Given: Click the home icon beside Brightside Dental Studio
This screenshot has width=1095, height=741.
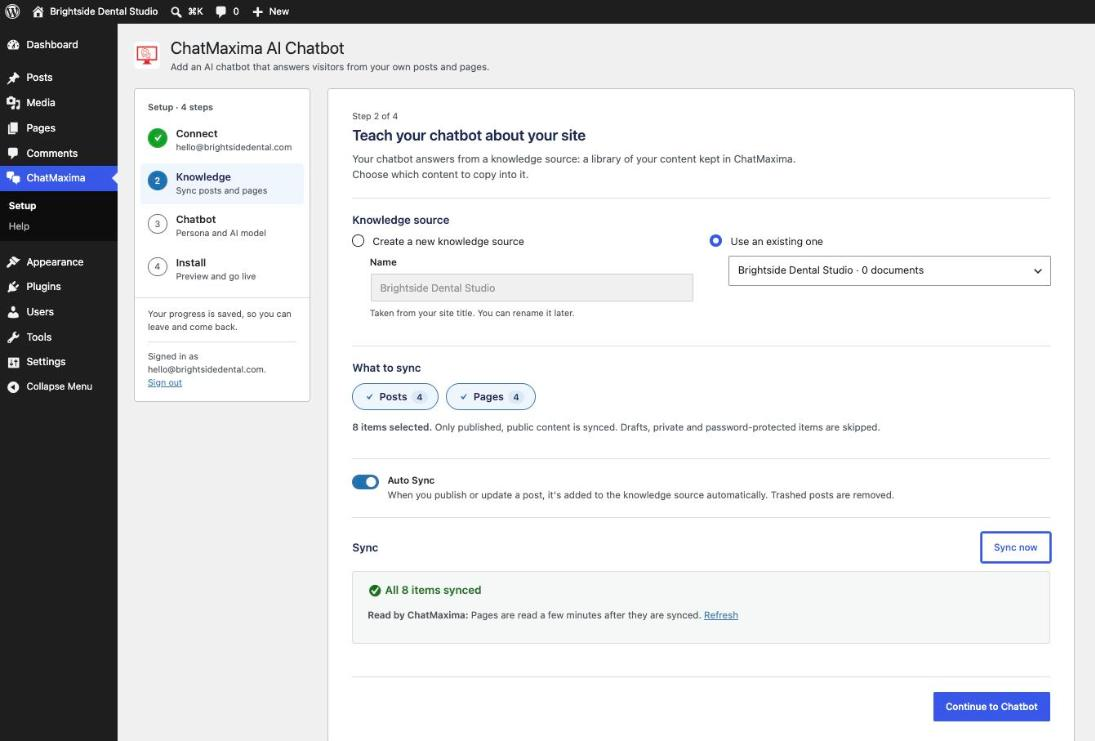Looking at the screenshot, I should coord(38,12).
